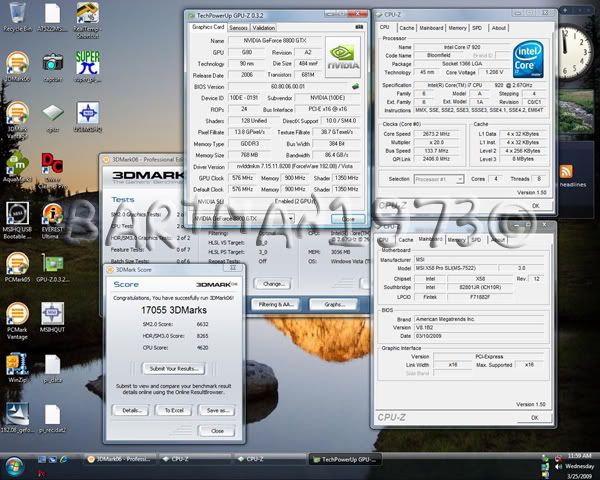Open the WinZip desktop icon
The width and height of the screenshot is (600, 480).
tap(16, 362)
